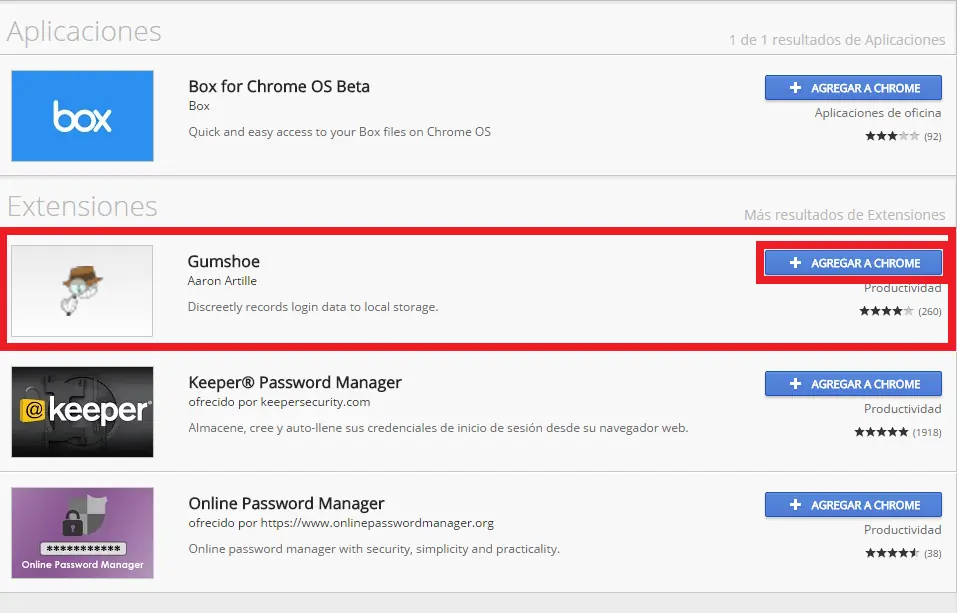
Task: Open the Box for Chrome OS Beta title
Action: coord(279,87)
